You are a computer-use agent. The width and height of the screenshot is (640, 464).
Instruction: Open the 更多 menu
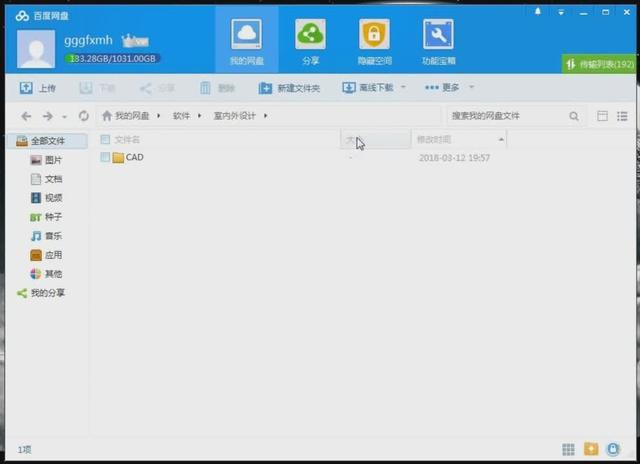click(x=442, y=87)
